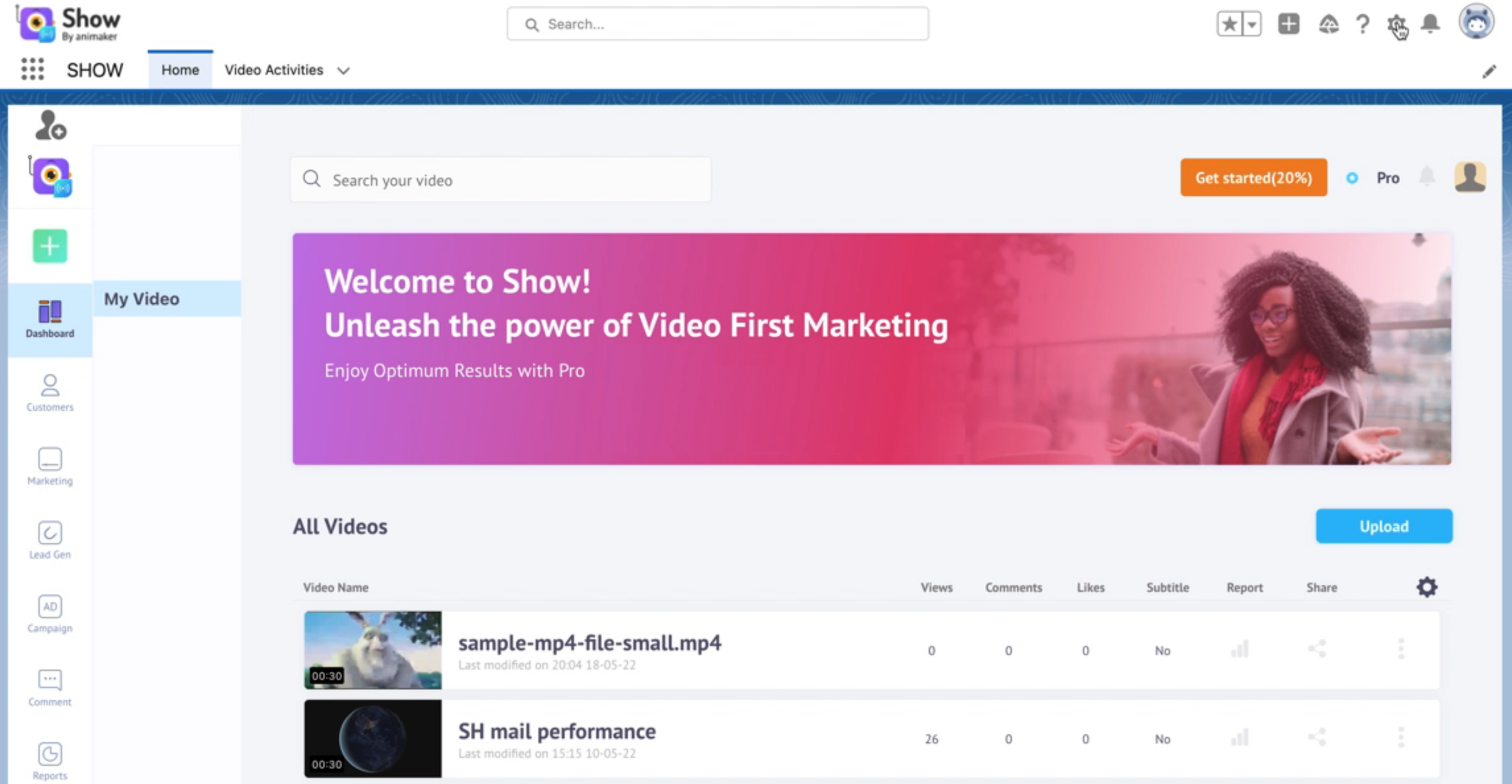Open the Customers sidebar section
This screenshot has width=1512, height=784.
pos(50,393)
